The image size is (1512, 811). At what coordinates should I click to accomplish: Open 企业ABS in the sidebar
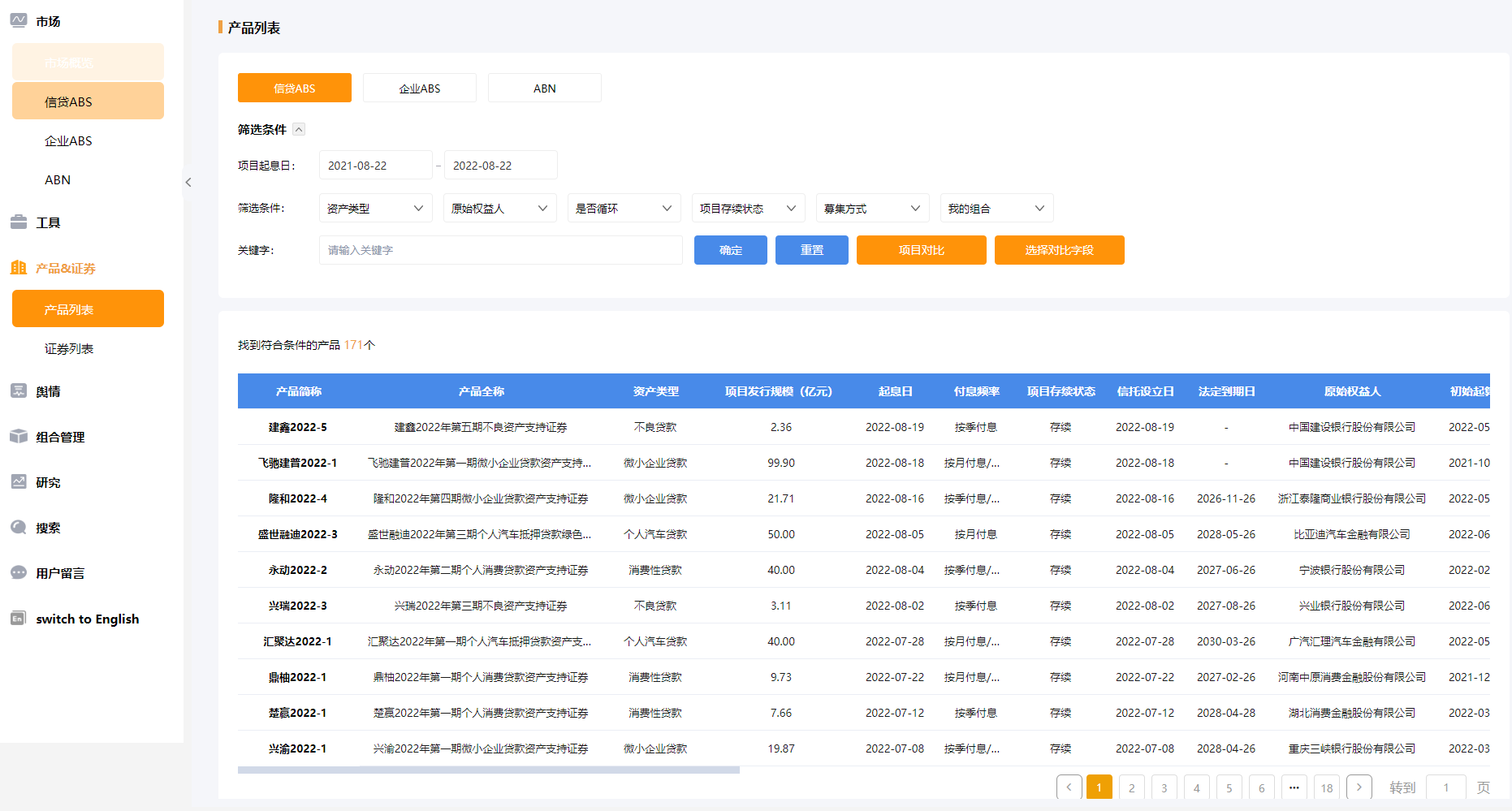coord(88,140)
